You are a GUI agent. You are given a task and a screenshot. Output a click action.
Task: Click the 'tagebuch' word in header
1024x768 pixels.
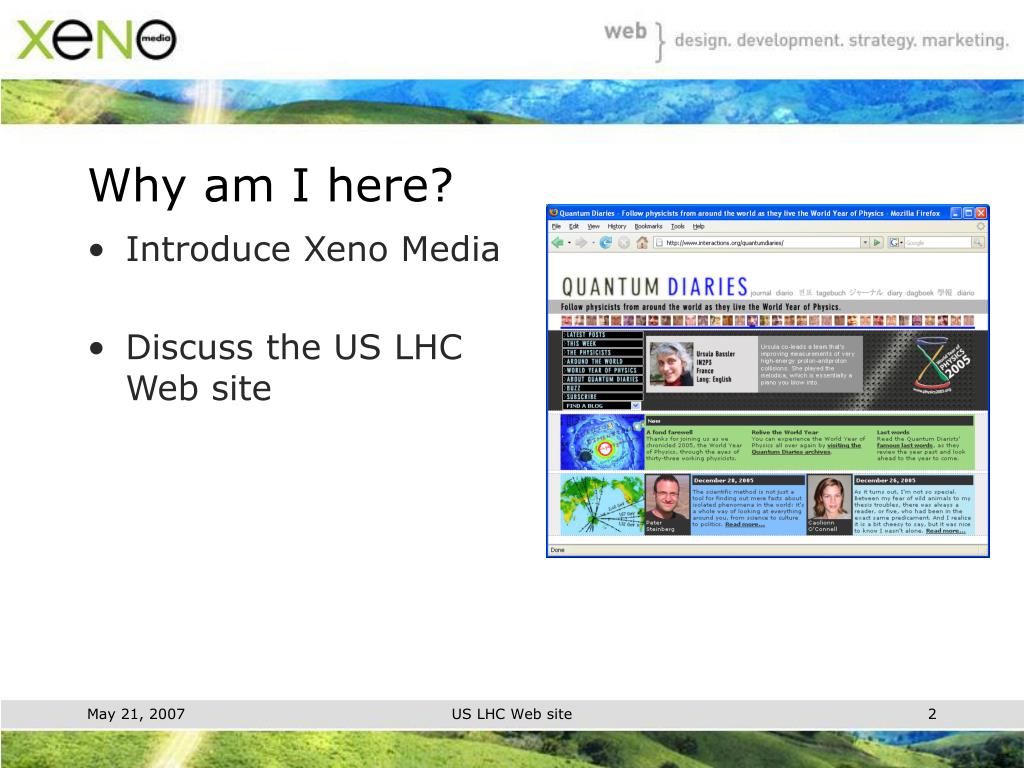pos(830,293)
